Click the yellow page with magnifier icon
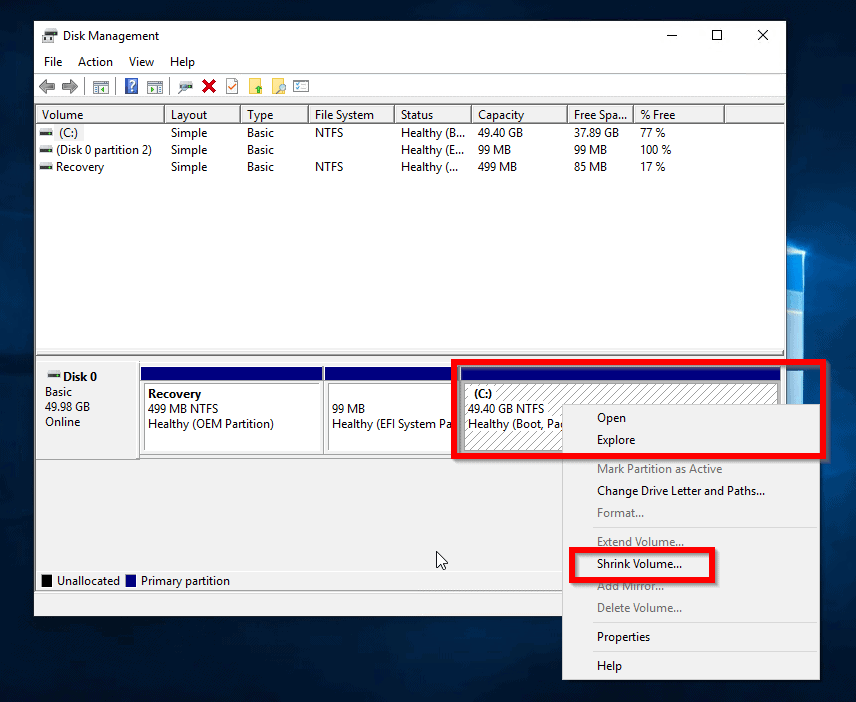This screenshot has width=856, height=702. (279, 87)
